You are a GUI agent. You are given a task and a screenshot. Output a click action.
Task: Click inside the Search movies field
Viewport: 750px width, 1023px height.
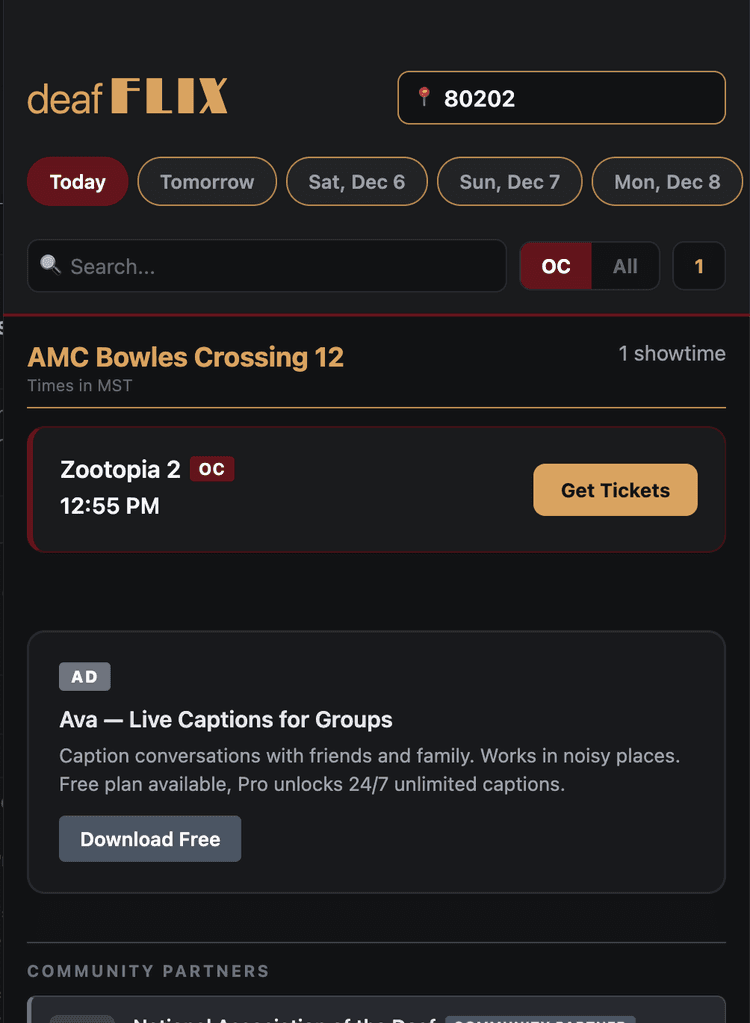click(266, 266)
